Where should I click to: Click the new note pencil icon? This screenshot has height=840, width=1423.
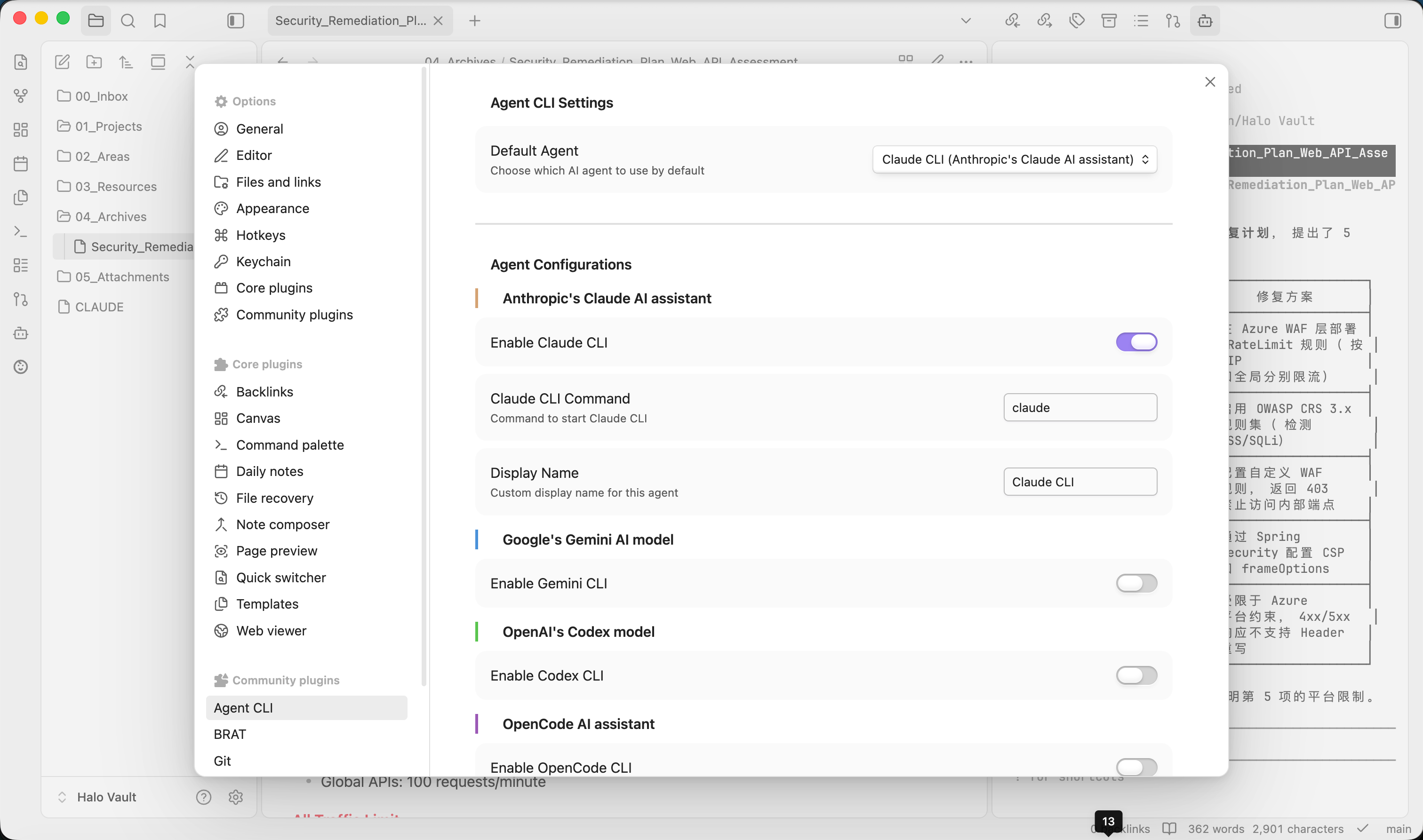click(62, 62)
